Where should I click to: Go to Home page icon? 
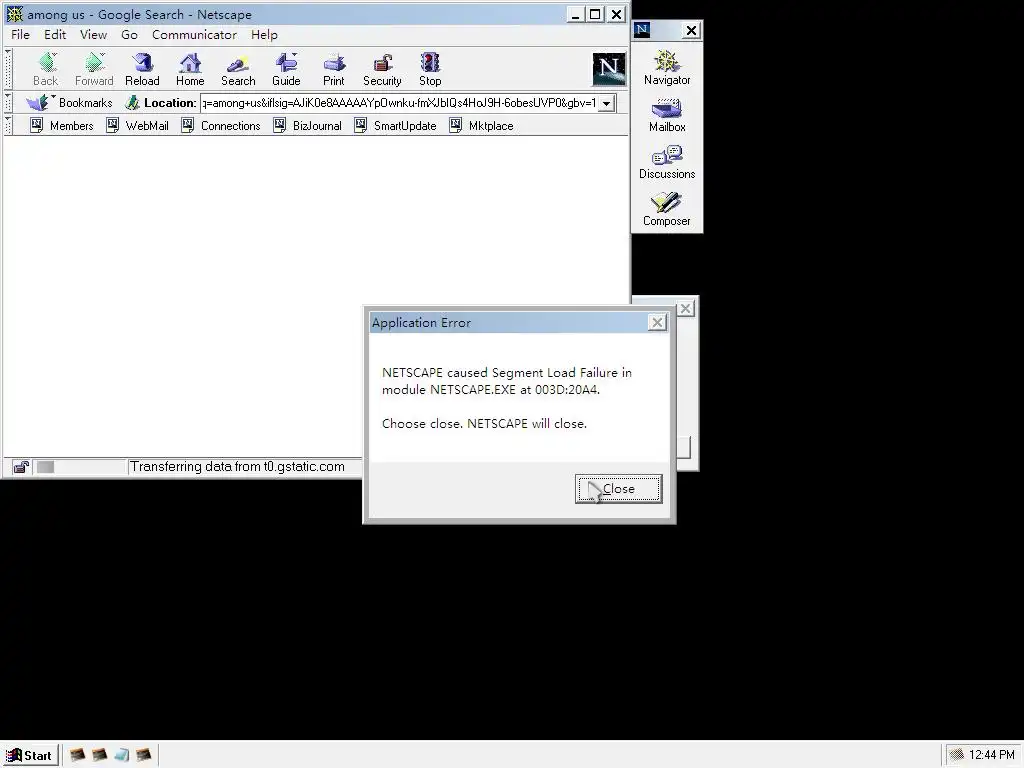(x=190, y=69)
